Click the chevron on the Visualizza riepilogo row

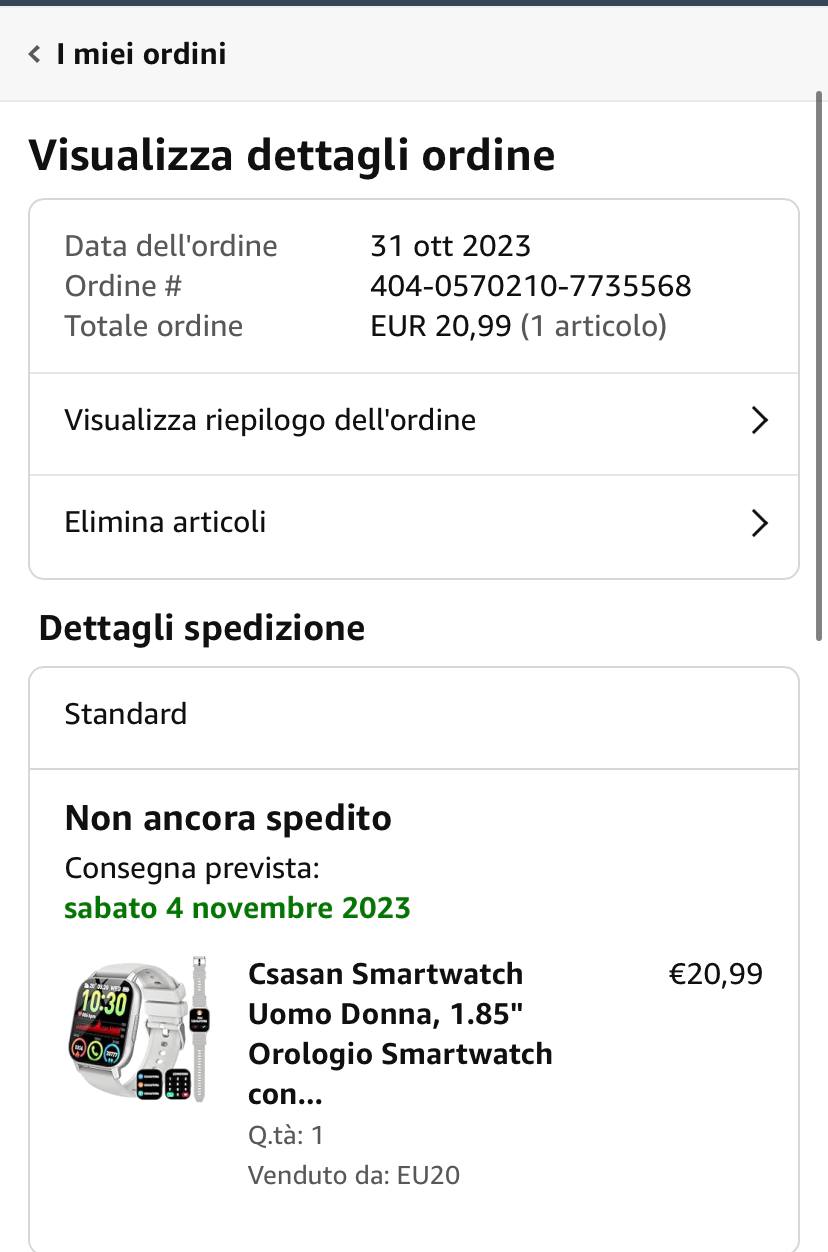[x=760, y=421]
